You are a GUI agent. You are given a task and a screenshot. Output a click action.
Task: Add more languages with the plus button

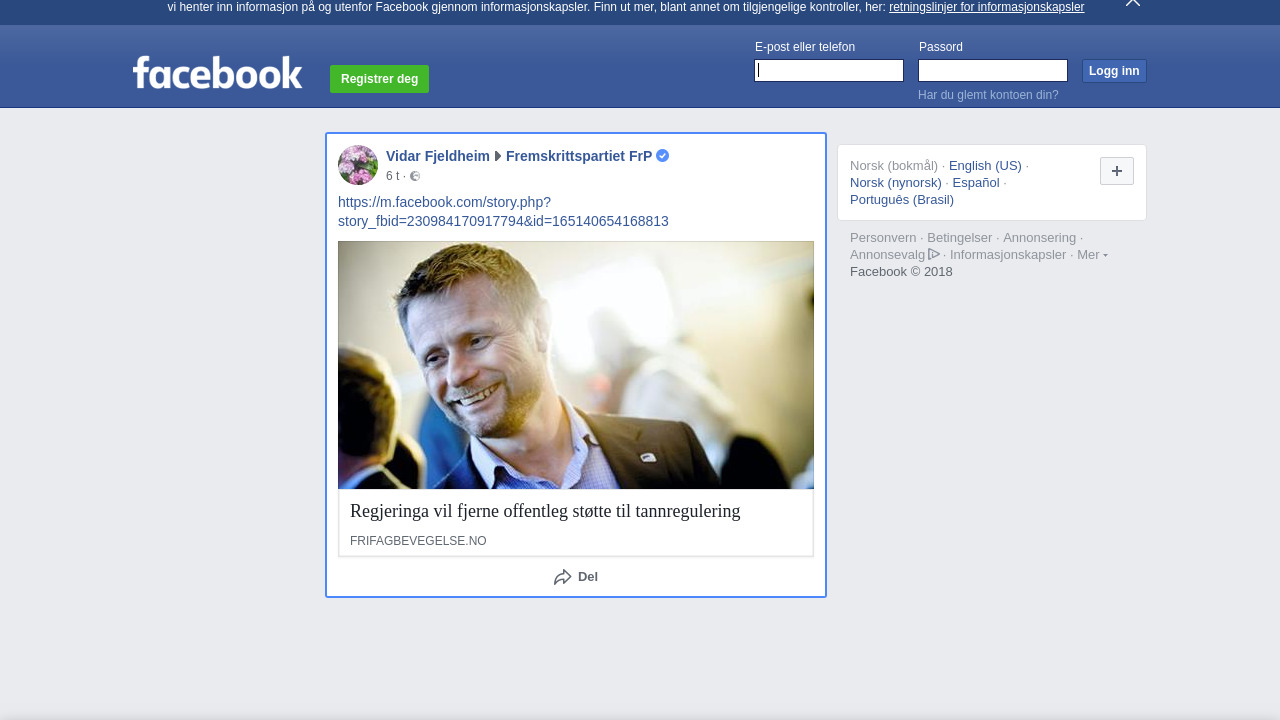[x=1117, y=171]
